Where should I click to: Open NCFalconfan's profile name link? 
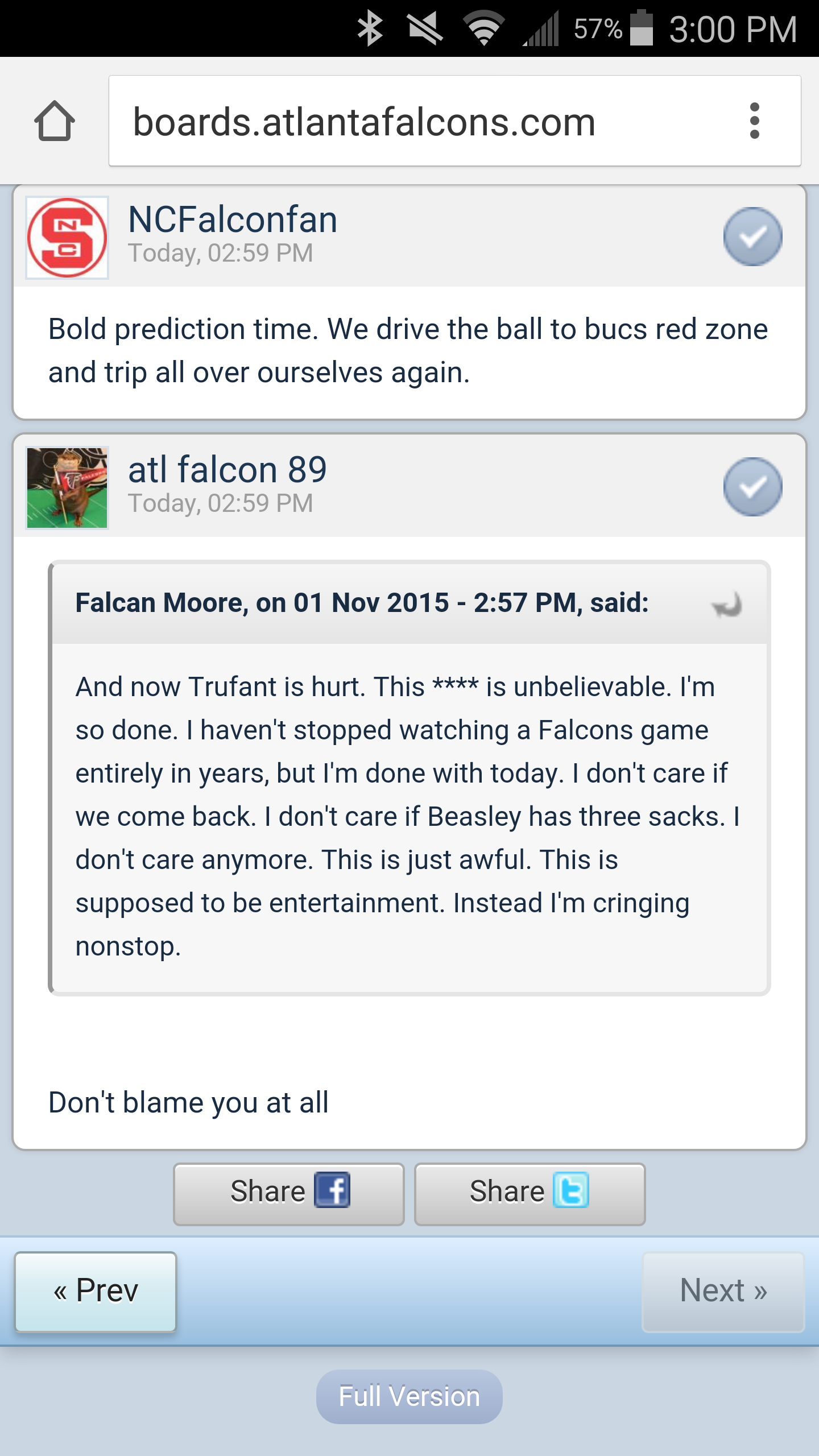233,220
